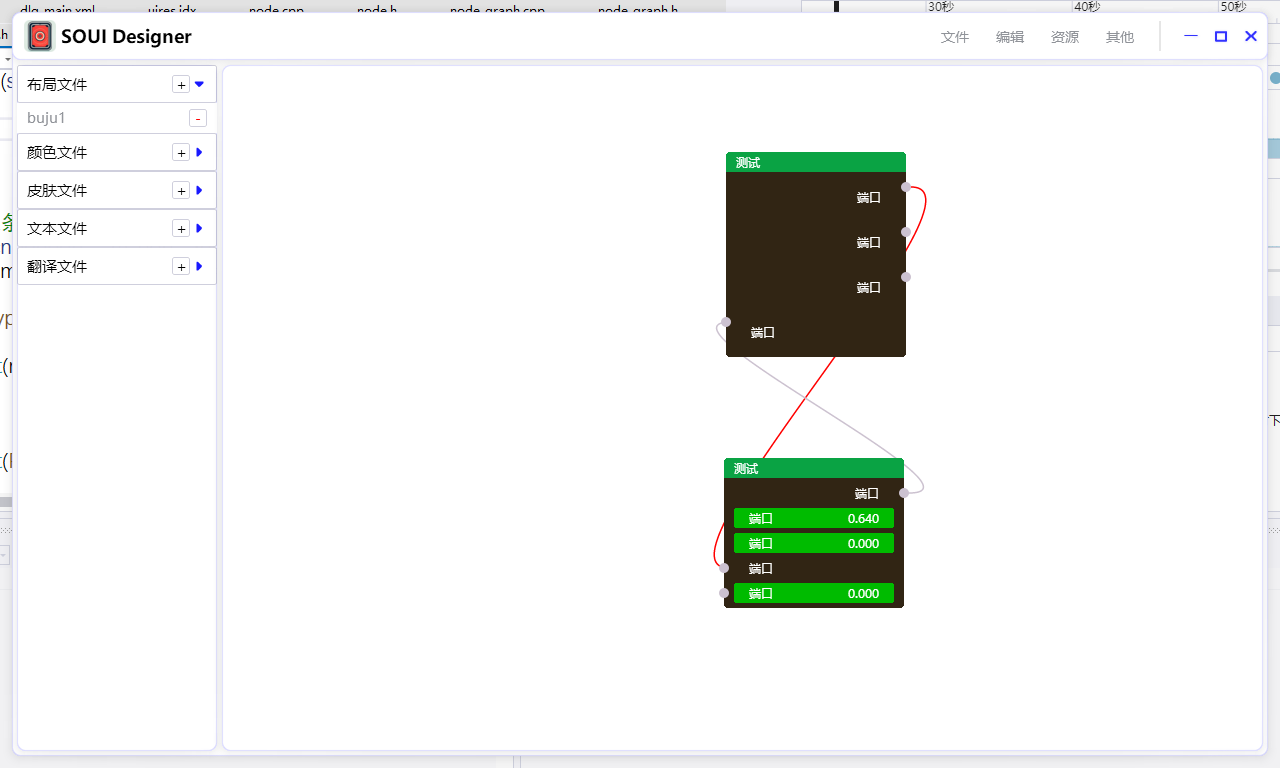Select the buju1 layout file
This screenshot has height=768, width=1280.
pos(47,118)
